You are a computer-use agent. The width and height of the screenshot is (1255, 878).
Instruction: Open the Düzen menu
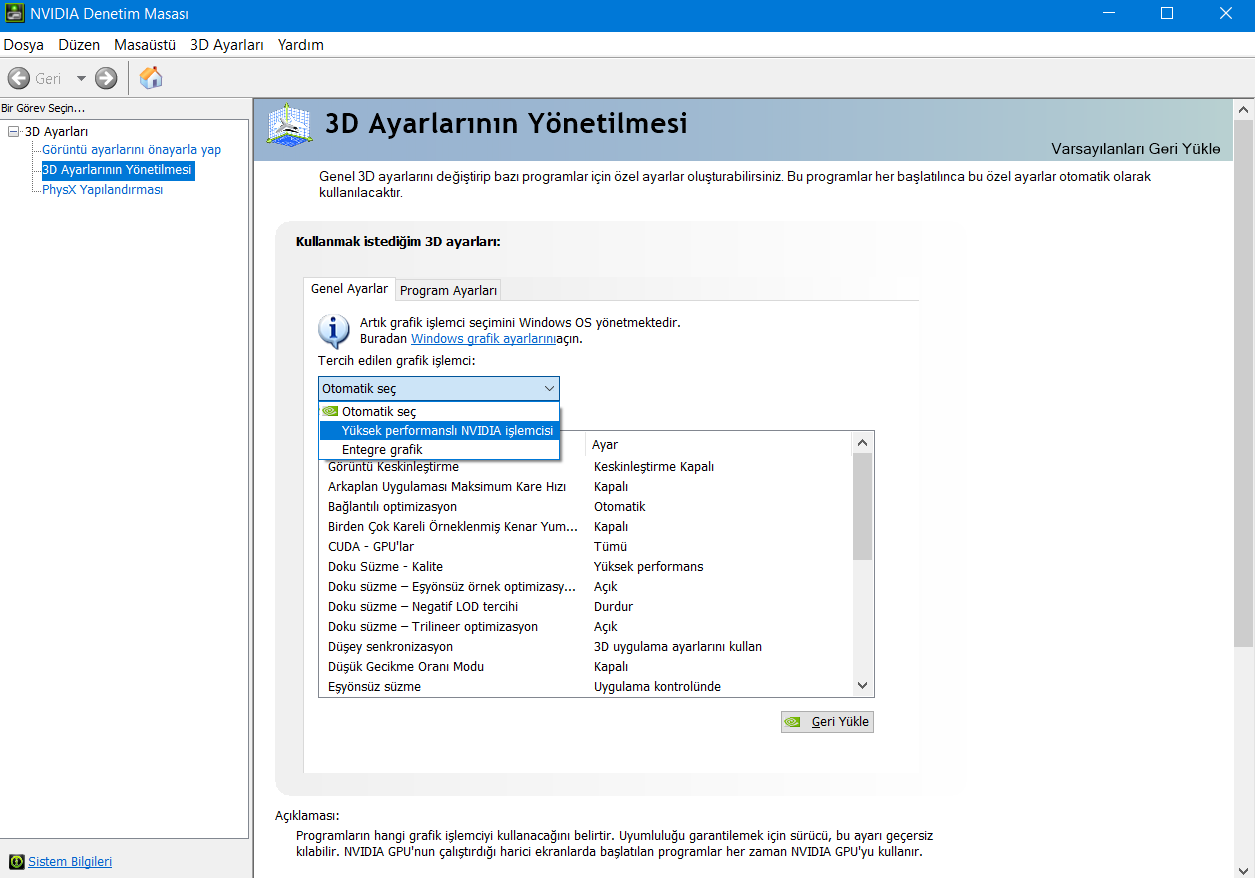(79, 45)
